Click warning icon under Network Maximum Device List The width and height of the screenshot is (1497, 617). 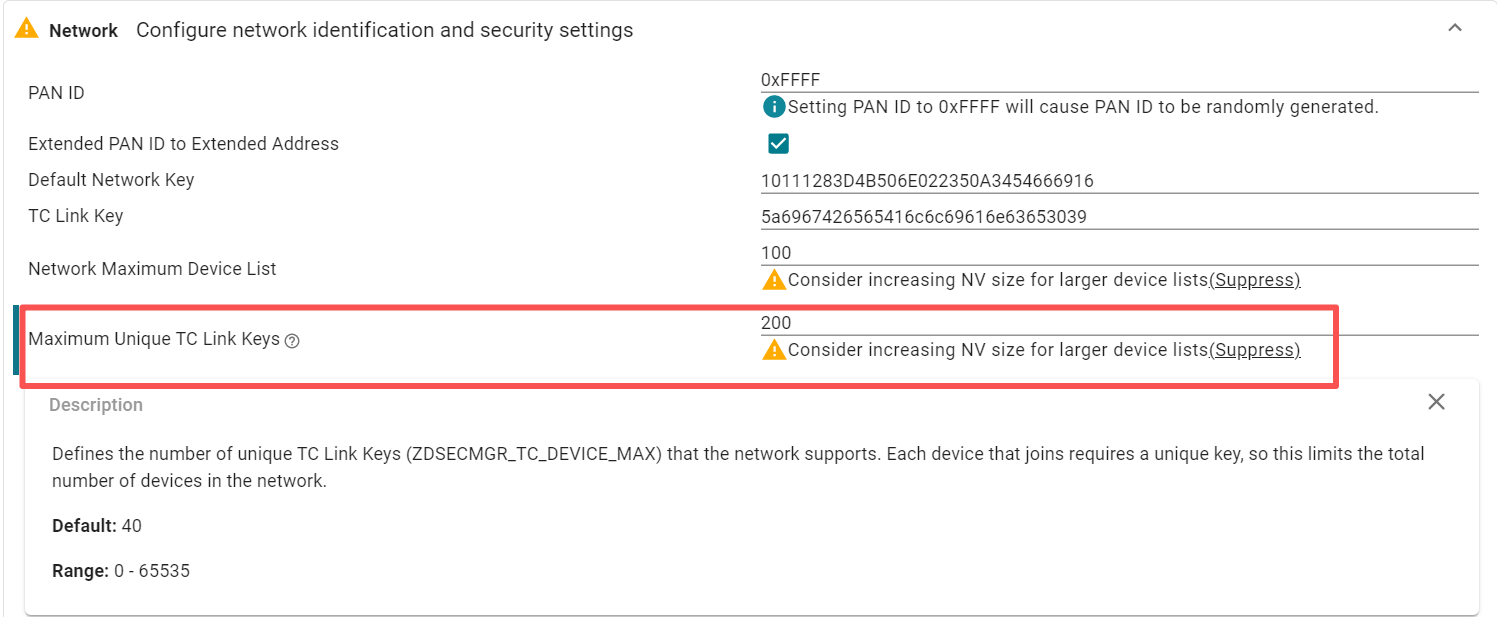click(x=774, y=280)
